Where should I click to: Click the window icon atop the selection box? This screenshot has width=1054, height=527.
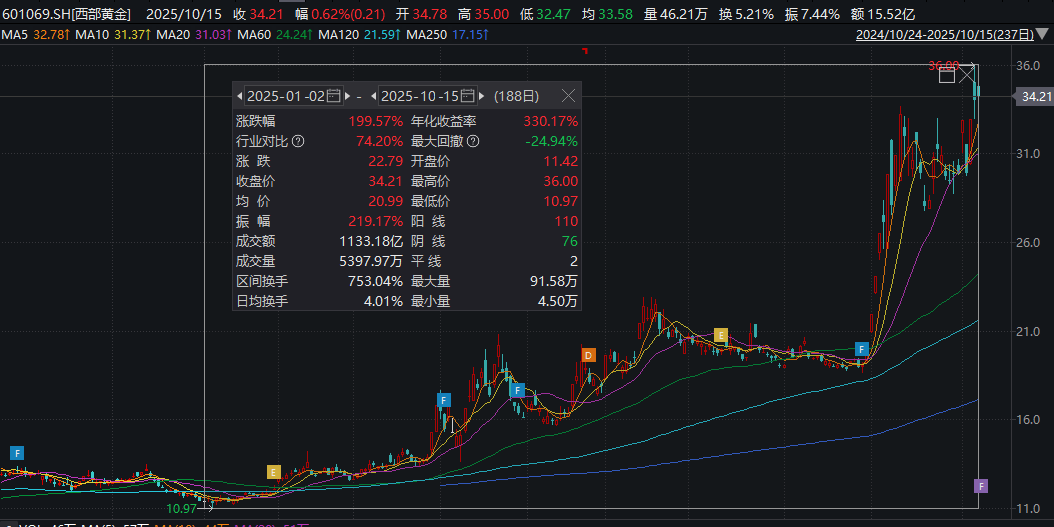[947, 74]
